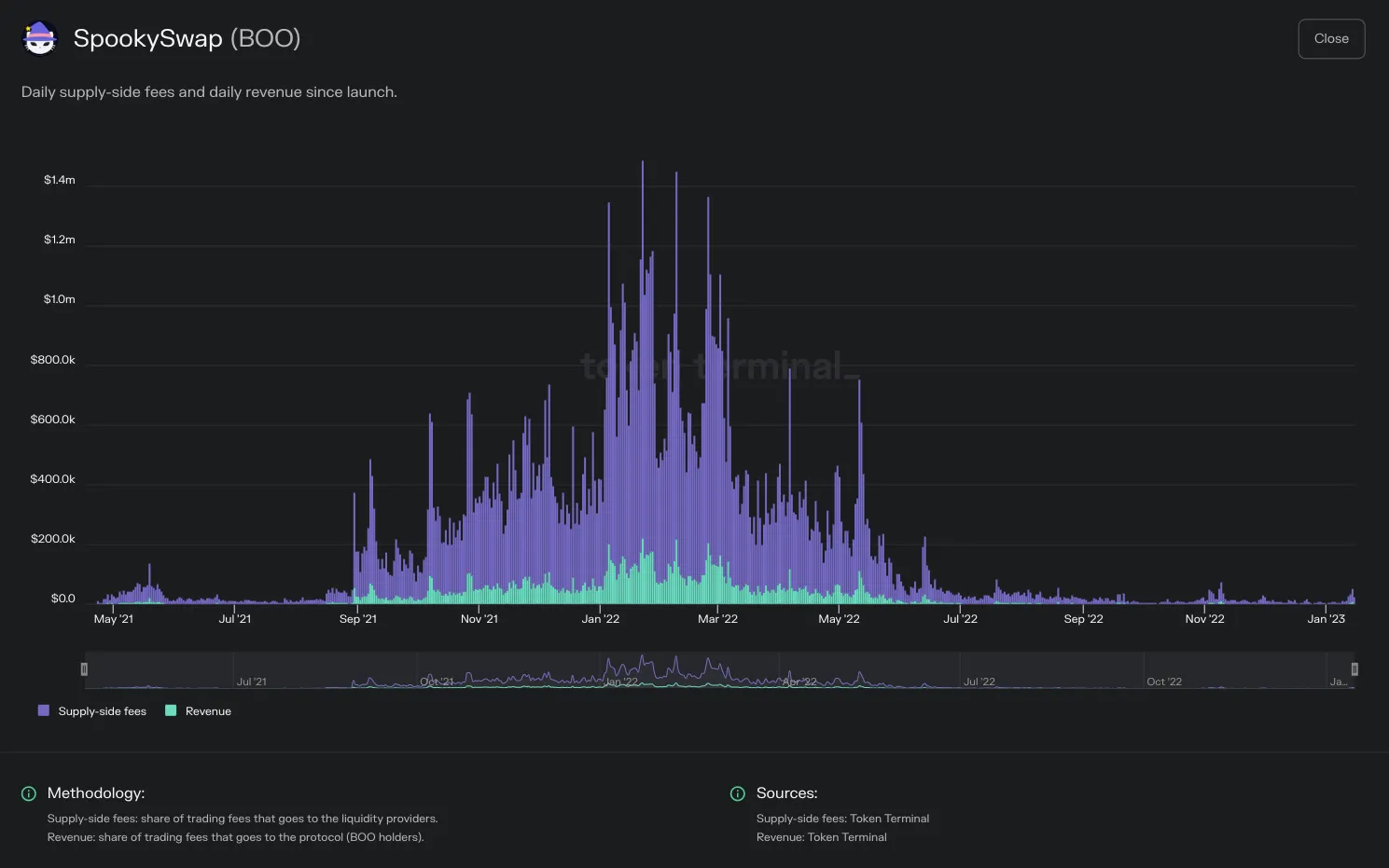Click the revenue methodology line
The height and width of the screenshot is (868, 1389).
coord(236,837)
